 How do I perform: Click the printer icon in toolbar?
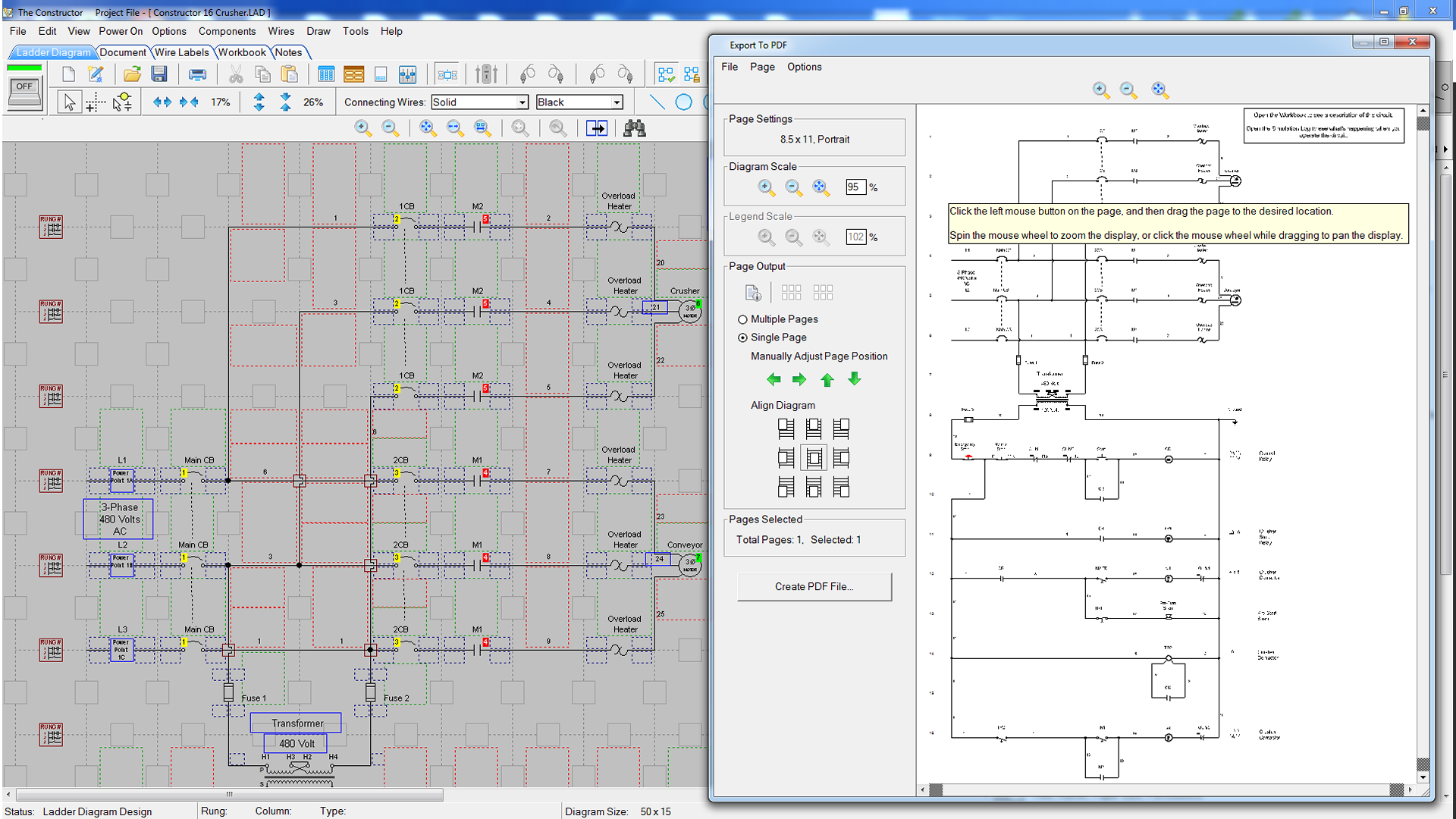pos(197,74)
